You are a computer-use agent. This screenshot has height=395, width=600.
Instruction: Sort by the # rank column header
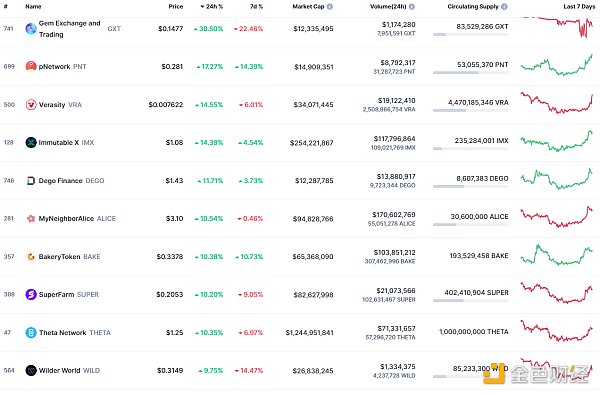click(x=5, y=7)
